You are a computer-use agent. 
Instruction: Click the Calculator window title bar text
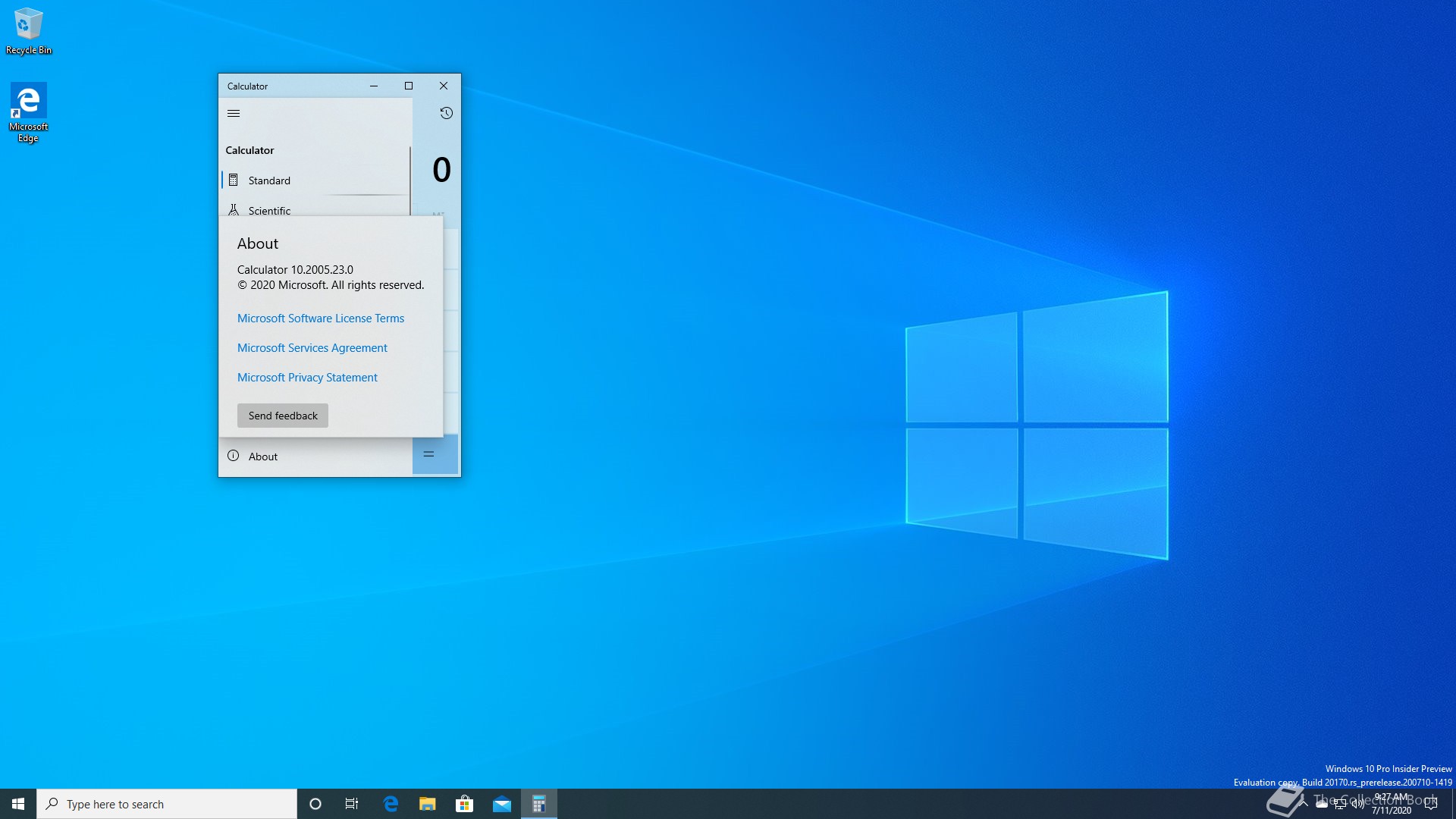click(x=248, y=86)
